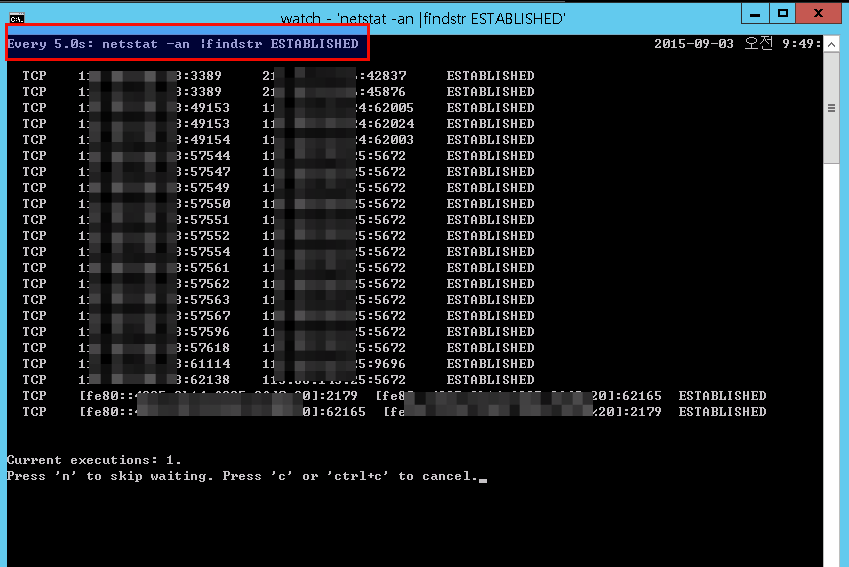This screenshot has height=567, width=849.
Task: Click ESTABLISHED on the ':42837' row
Action: (x=491, y=76)
